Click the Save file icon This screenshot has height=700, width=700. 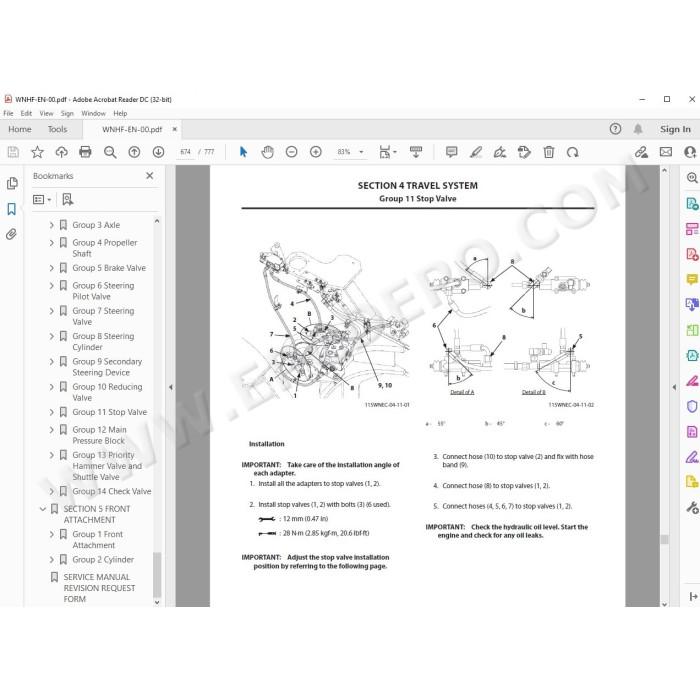(x=13, y=152)
